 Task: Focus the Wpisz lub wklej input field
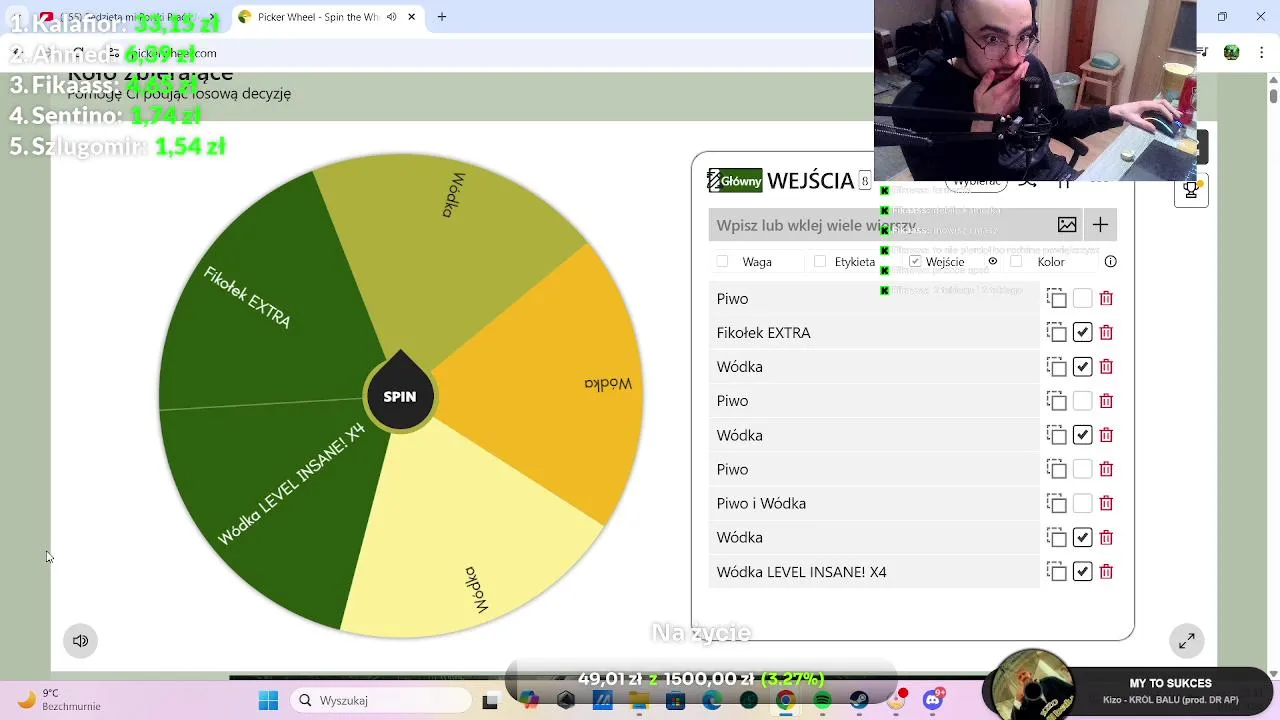(880, 225)
